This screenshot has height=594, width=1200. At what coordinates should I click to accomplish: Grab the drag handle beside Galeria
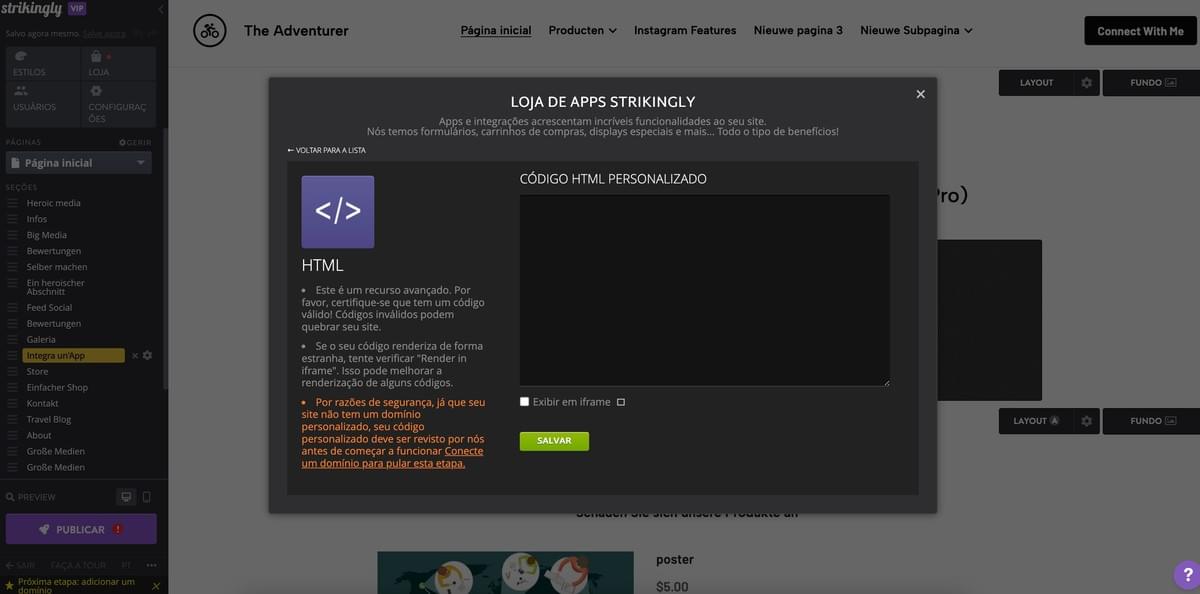coord(13,340)
